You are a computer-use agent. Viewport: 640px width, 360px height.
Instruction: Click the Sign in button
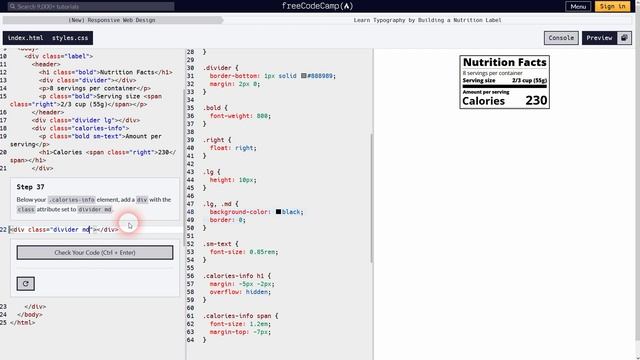click(612, 6)
